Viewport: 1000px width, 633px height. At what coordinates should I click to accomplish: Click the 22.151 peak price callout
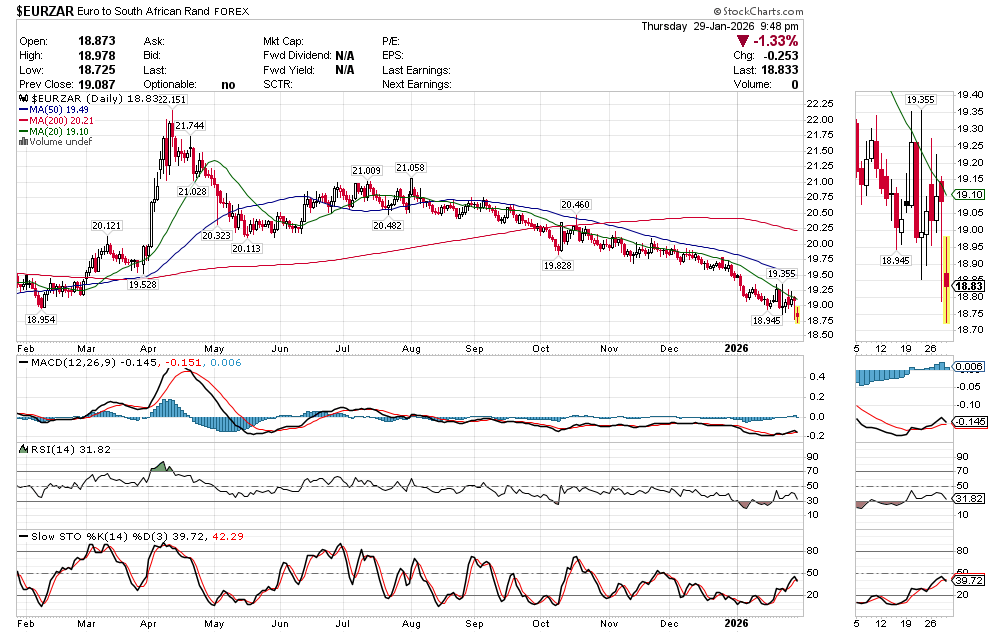(x=171, y=100)
